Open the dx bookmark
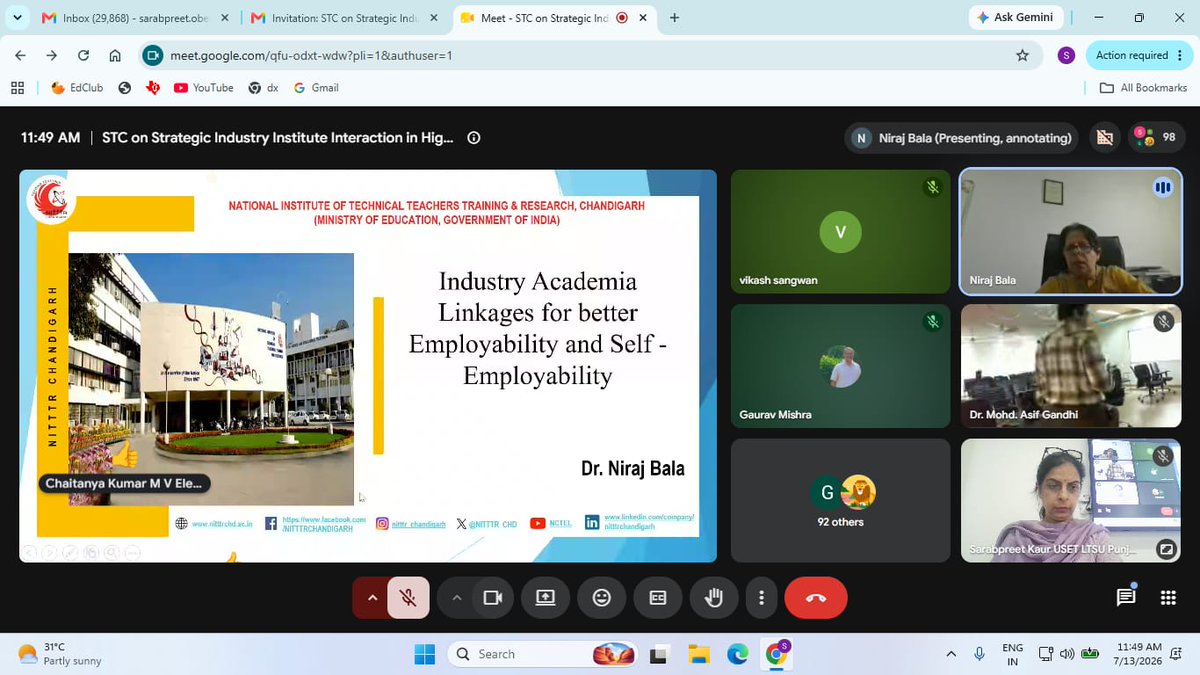Image resolution: width=1200 pixels, height=675 pixels. coord(263,88)
